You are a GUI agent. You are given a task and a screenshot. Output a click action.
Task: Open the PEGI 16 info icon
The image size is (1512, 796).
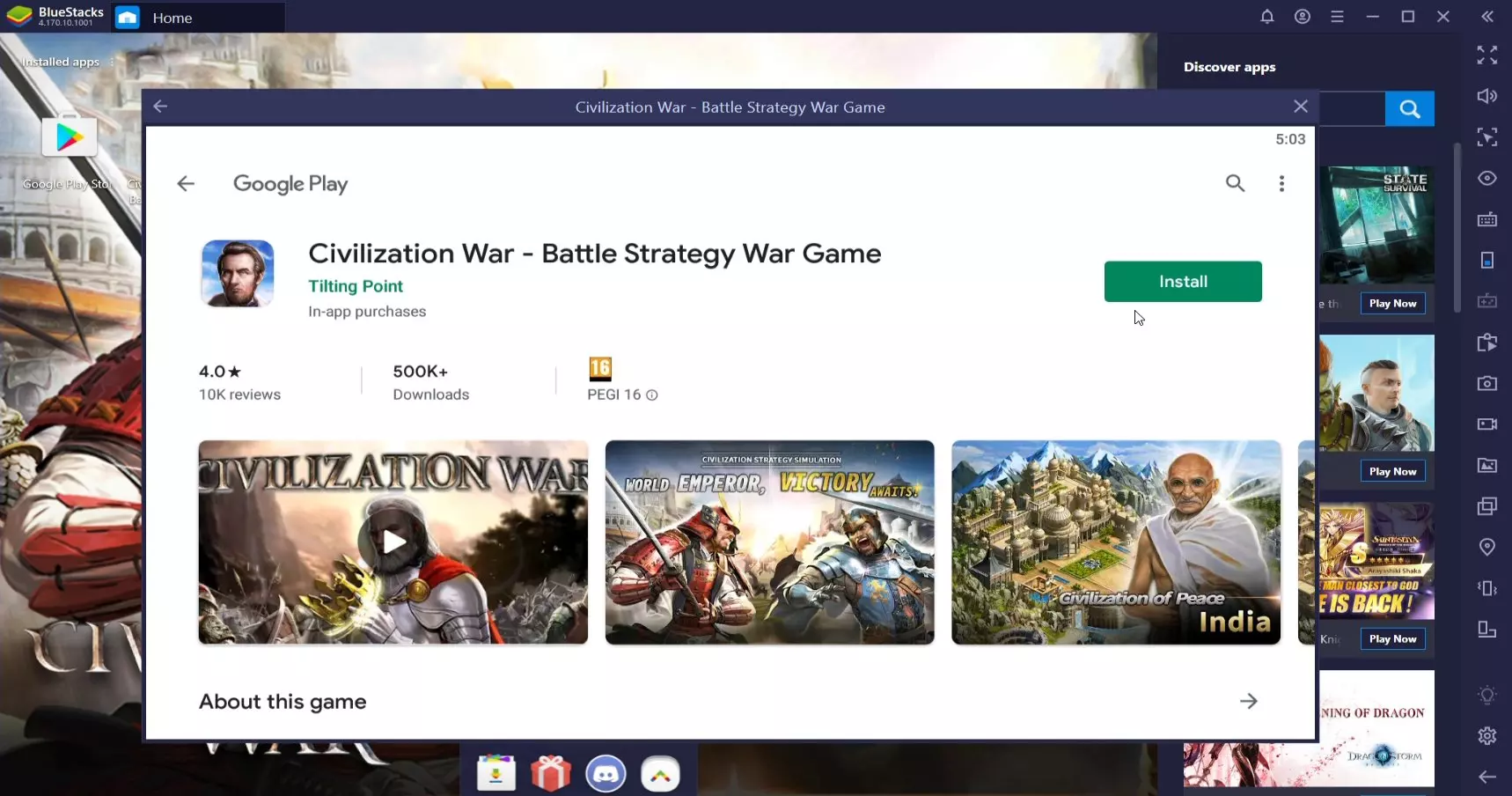(x=652, y=395)
